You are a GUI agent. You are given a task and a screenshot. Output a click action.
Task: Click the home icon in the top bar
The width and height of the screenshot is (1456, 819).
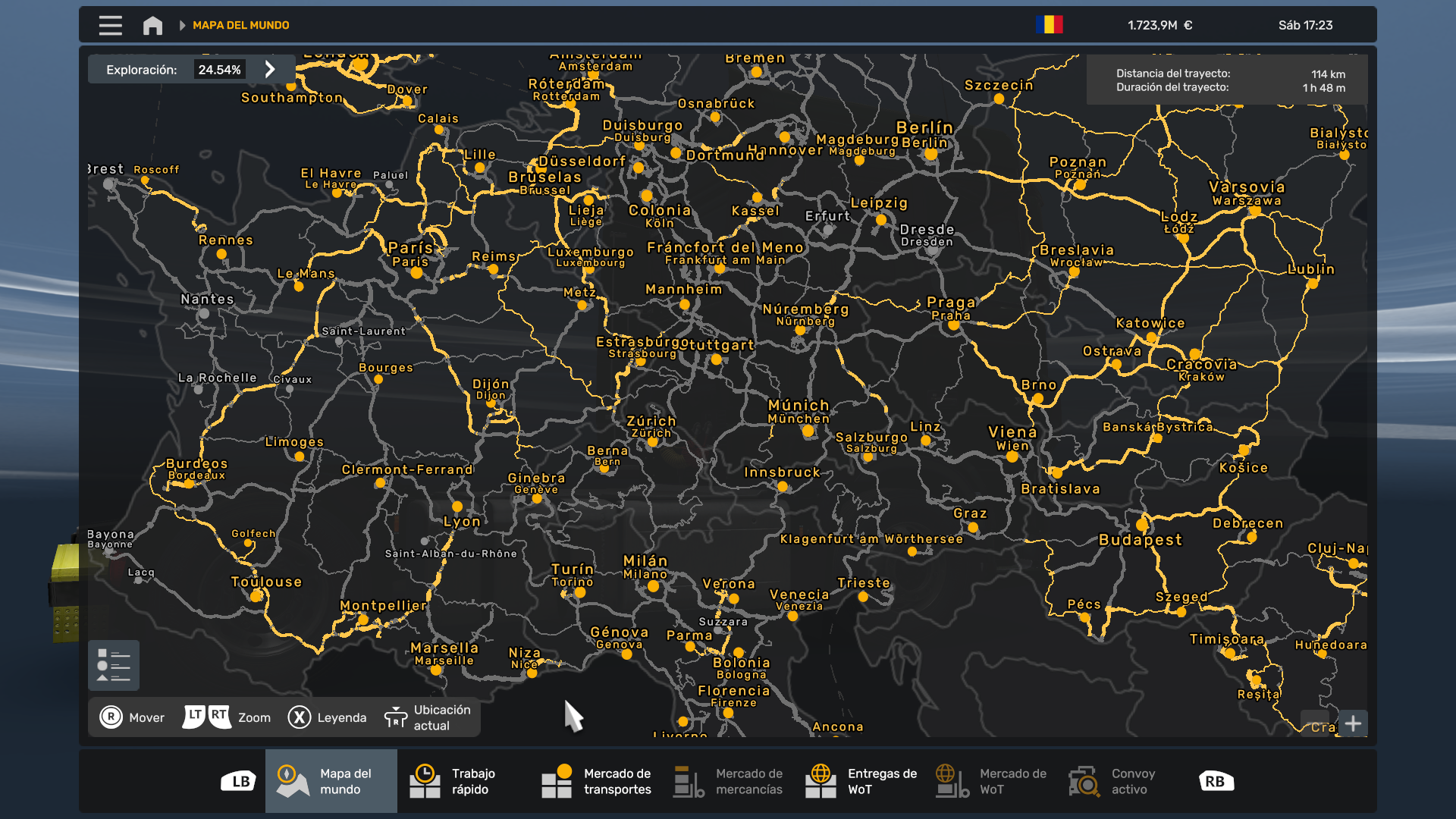click(153, 24)
